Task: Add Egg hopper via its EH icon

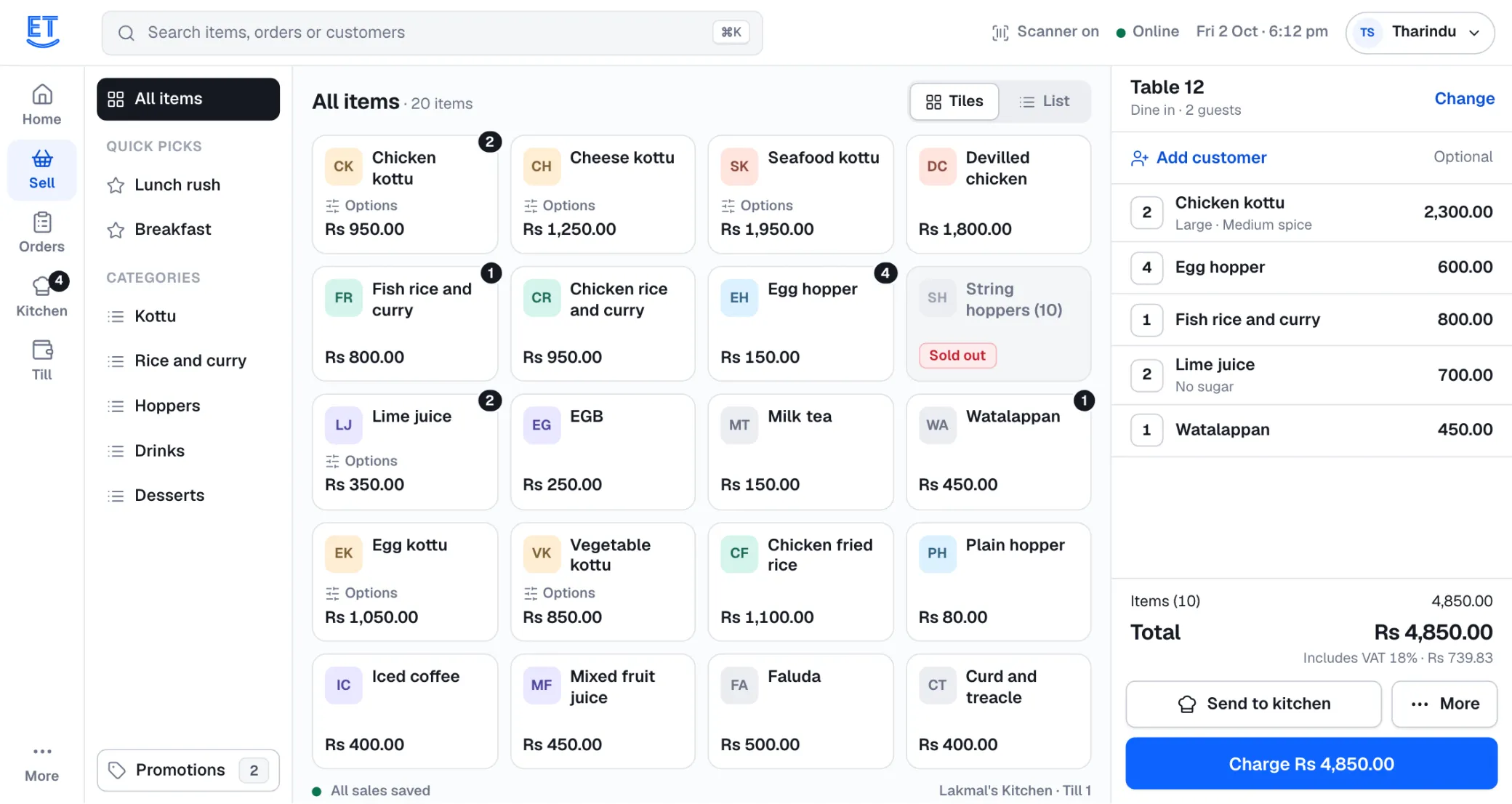Action: [x=739, y=298]
